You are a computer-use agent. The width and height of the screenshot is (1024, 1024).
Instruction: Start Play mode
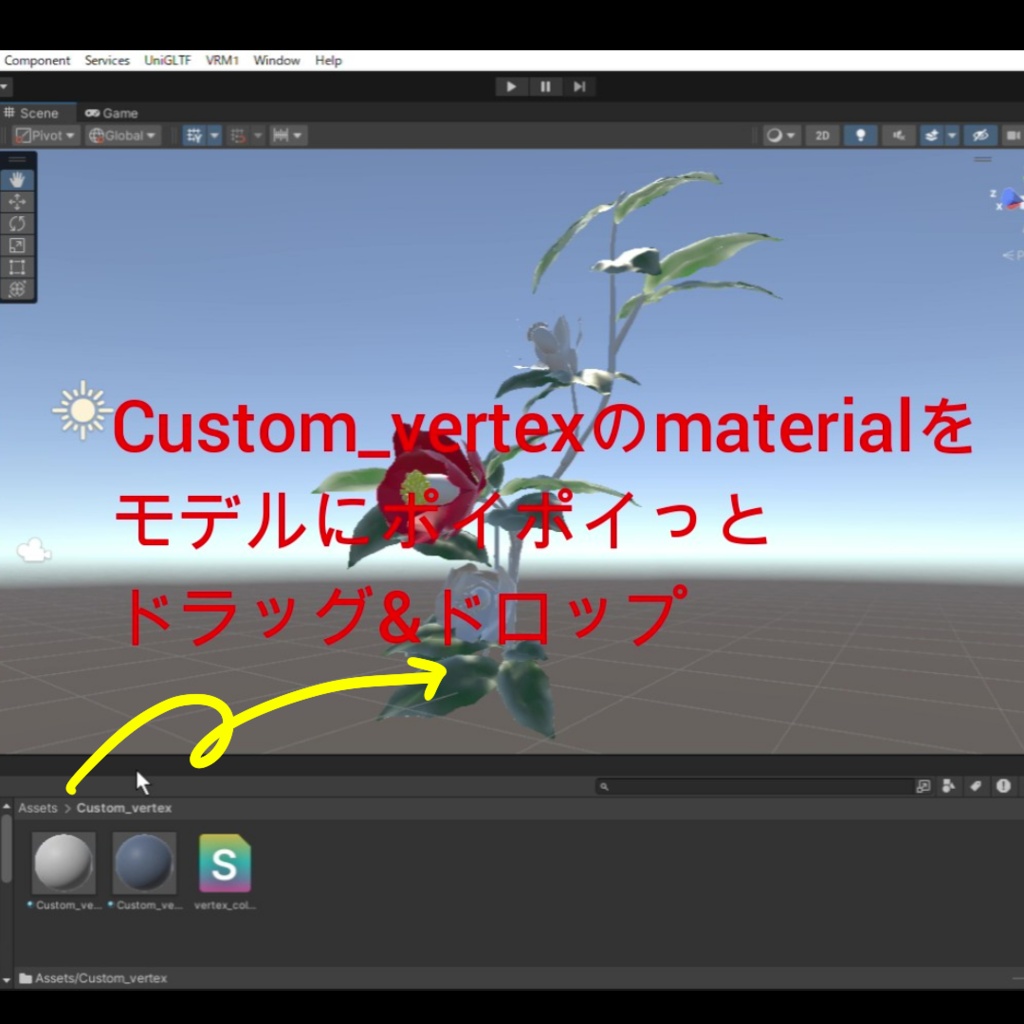pos(511,86)
